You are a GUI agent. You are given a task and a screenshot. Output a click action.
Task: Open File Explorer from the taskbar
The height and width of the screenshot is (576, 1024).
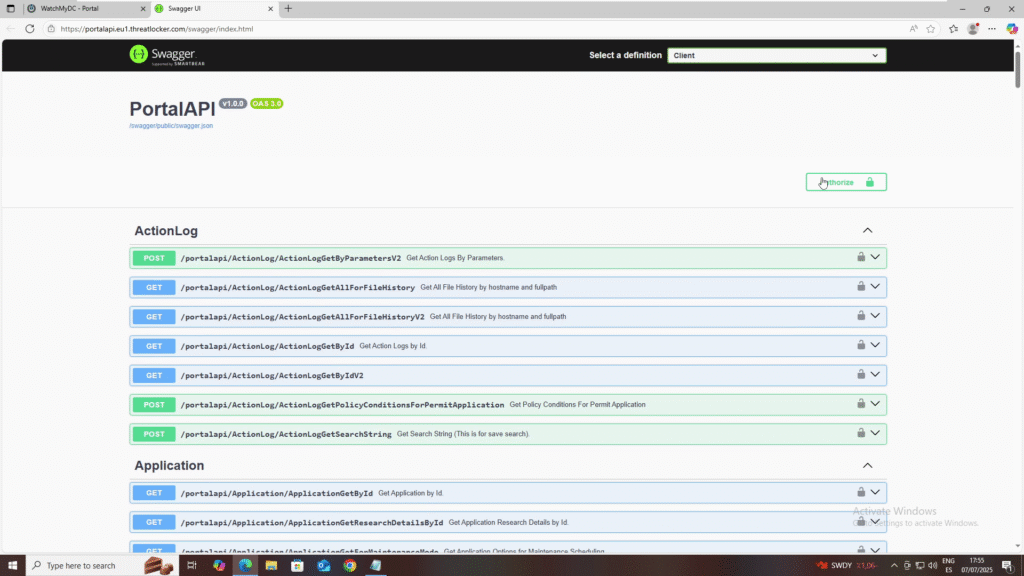point(271,566)
